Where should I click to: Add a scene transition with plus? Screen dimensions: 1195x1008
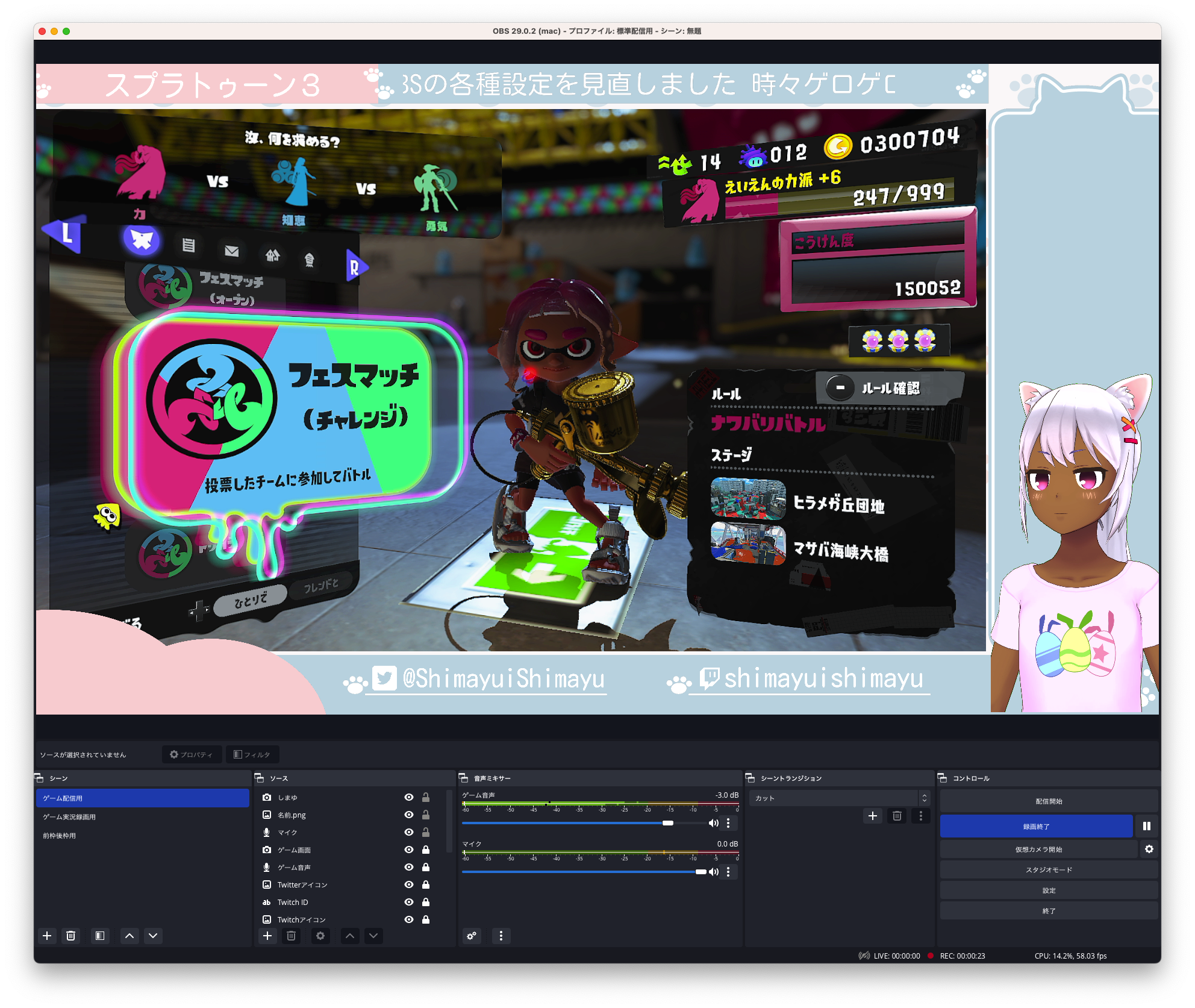tap(872, 816)
